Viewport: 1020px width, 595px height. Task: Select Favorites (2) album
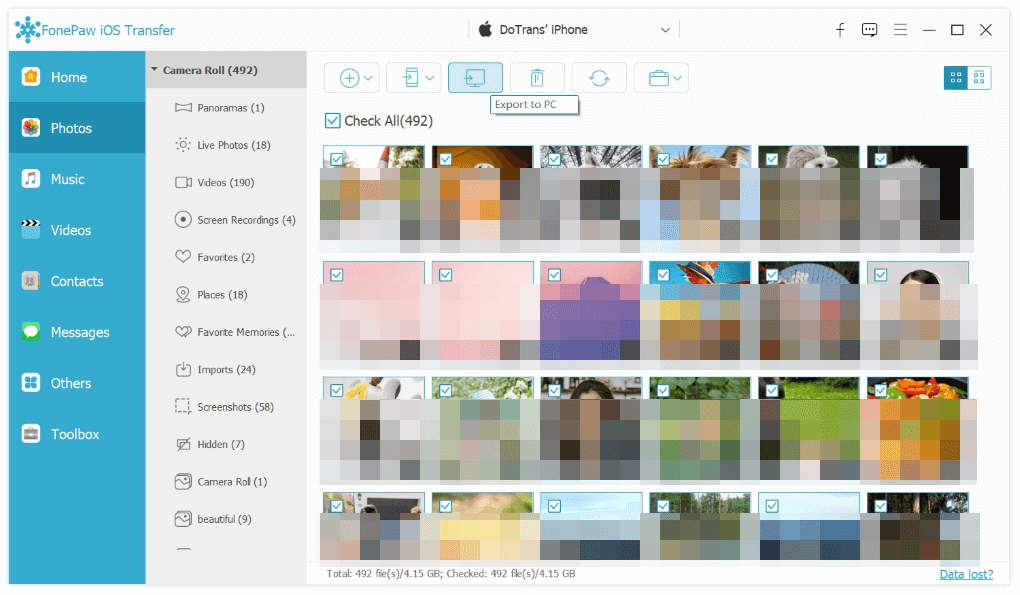coord(226,258)
